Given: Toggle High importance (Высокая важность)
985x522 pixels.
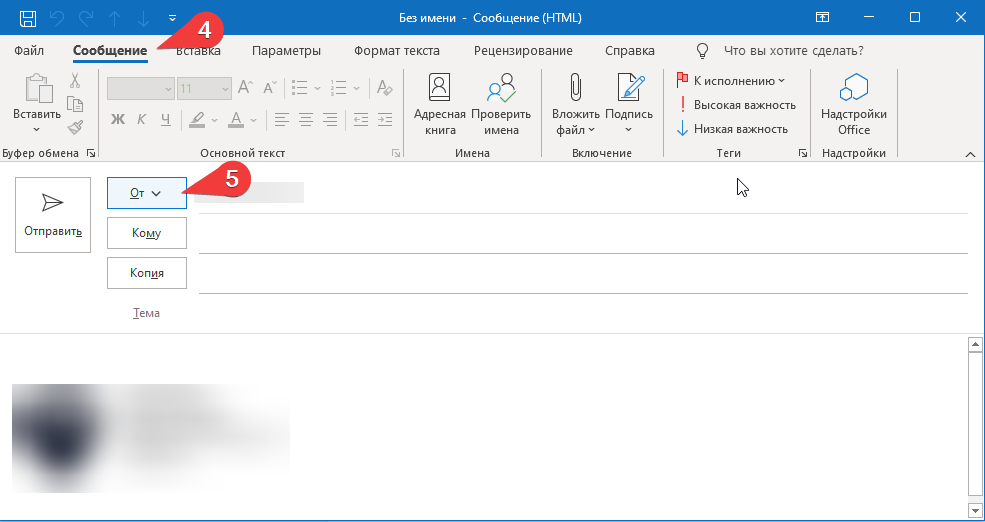Looking at the screenshot, I should tap(736, 105).
